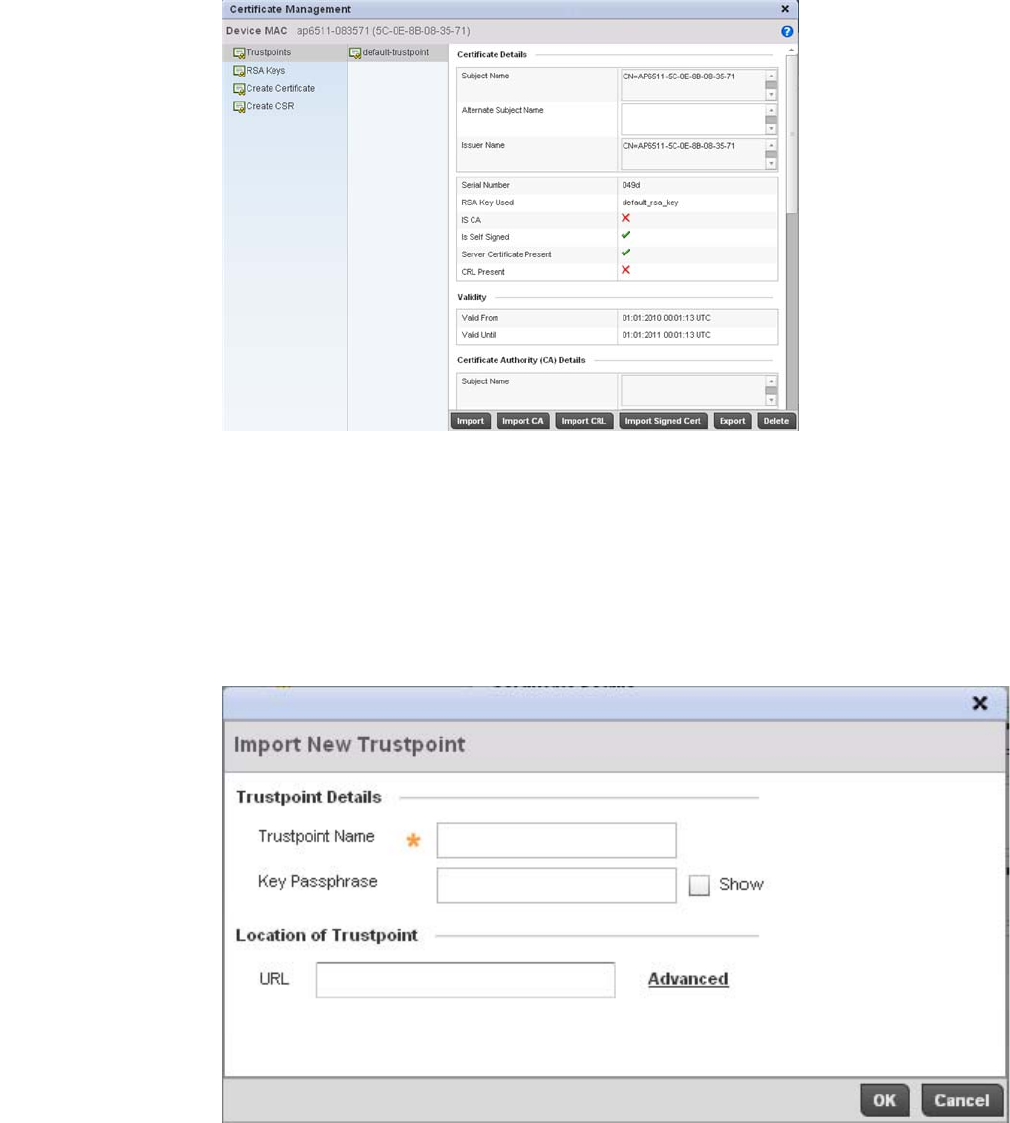1010x1123 pixels.
Task: Click the RSA Keys certificate icon
Action: [x=239, y=71]
